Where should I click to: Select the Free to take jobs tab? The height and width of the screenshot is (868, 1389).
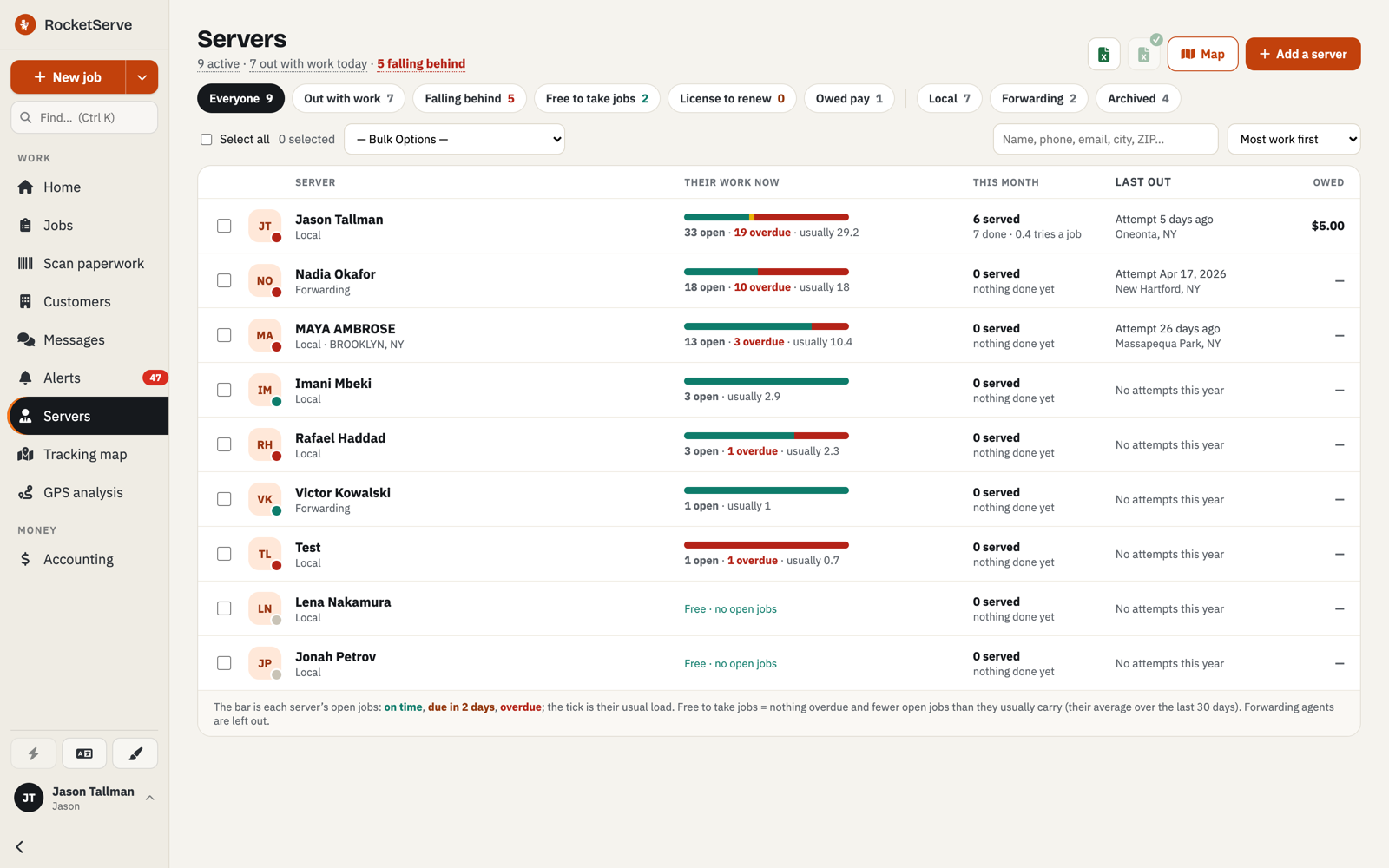596,98
